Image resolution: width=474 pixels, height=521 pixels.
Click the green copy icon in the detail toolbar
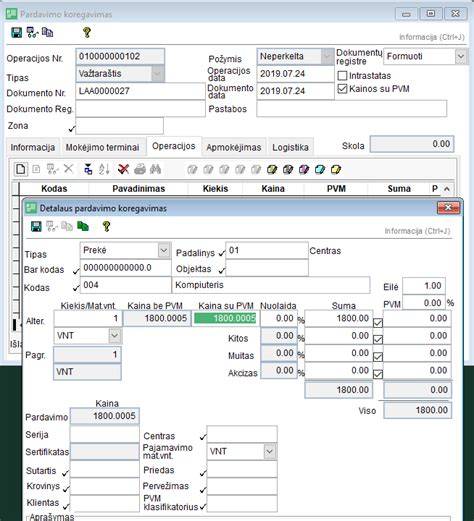tap(83, 226)
